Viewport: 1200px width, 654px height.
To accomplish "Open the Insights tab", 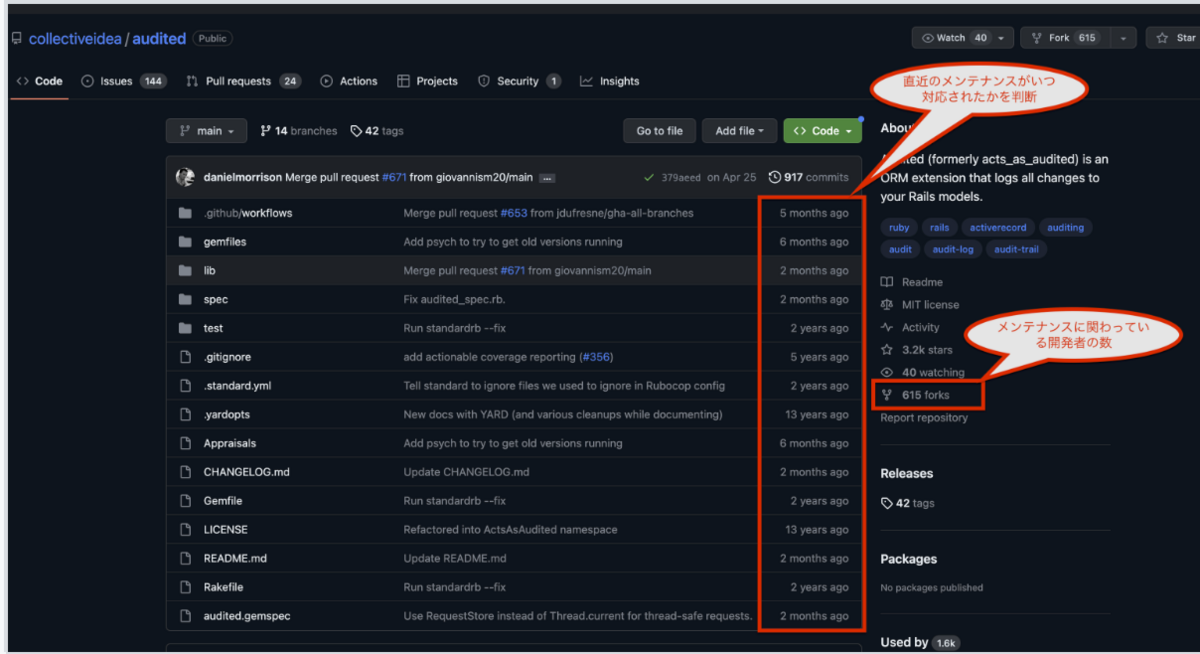I will [x=609, y=81].
